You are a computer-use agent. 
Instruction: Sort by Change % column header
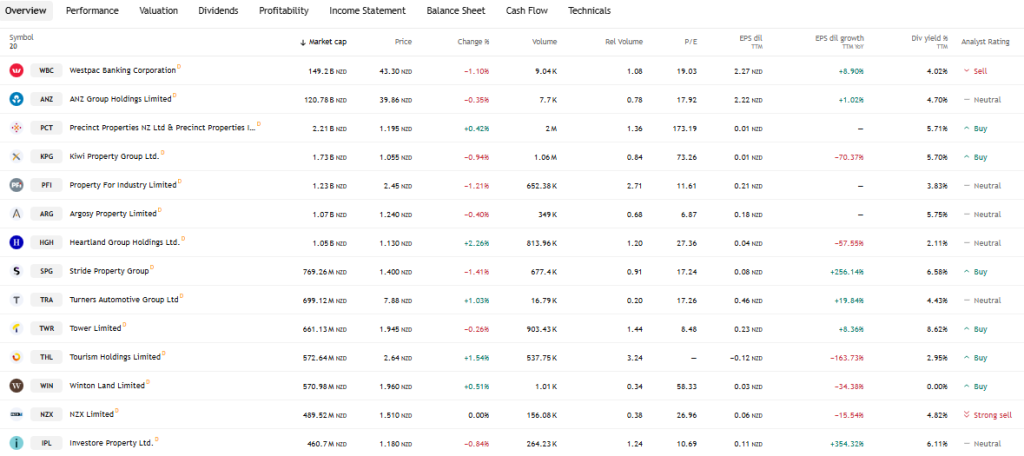(473, 42)
